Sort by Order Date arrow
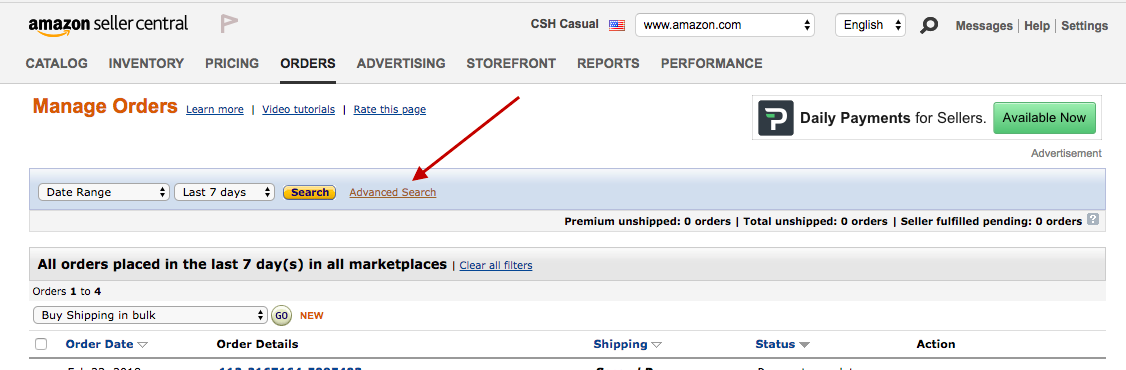Screen dimensions: 1126x370 [x=142, y=345]
